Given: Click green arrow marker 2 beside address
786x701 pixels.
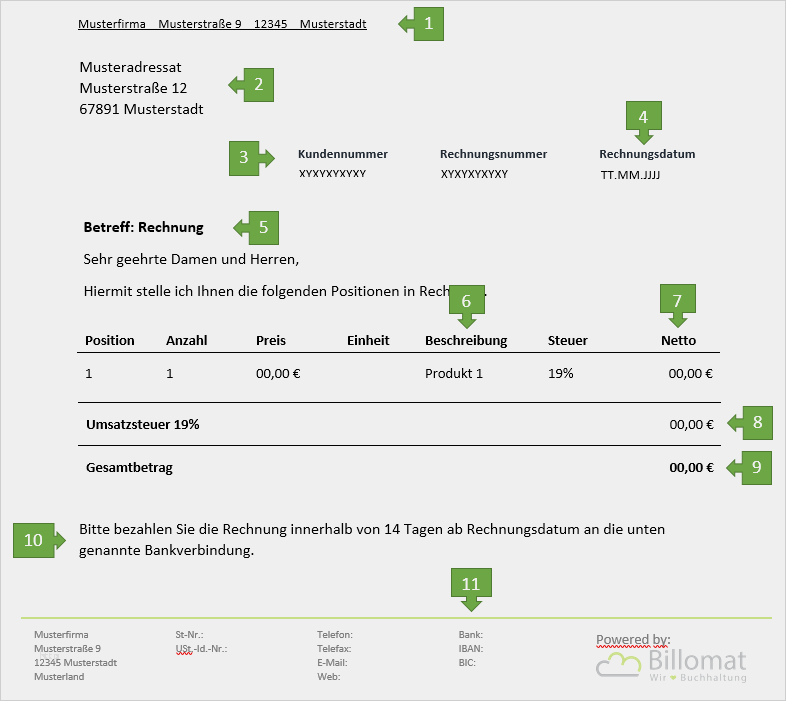Looking at the screenshot, I should (252, 85).
